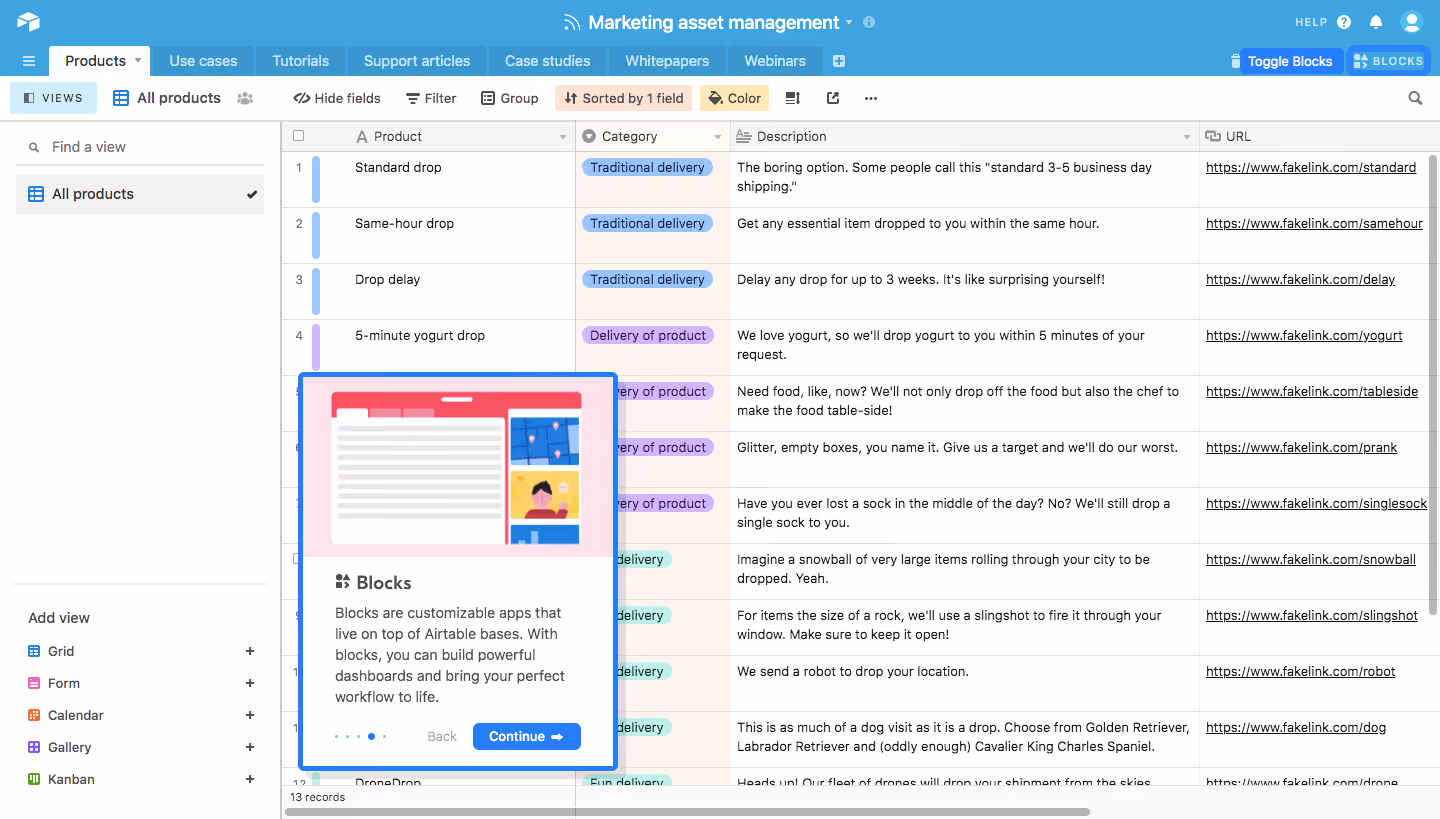
Task: Add a Kanban view with its plus
Action: [x=250, y=779]
